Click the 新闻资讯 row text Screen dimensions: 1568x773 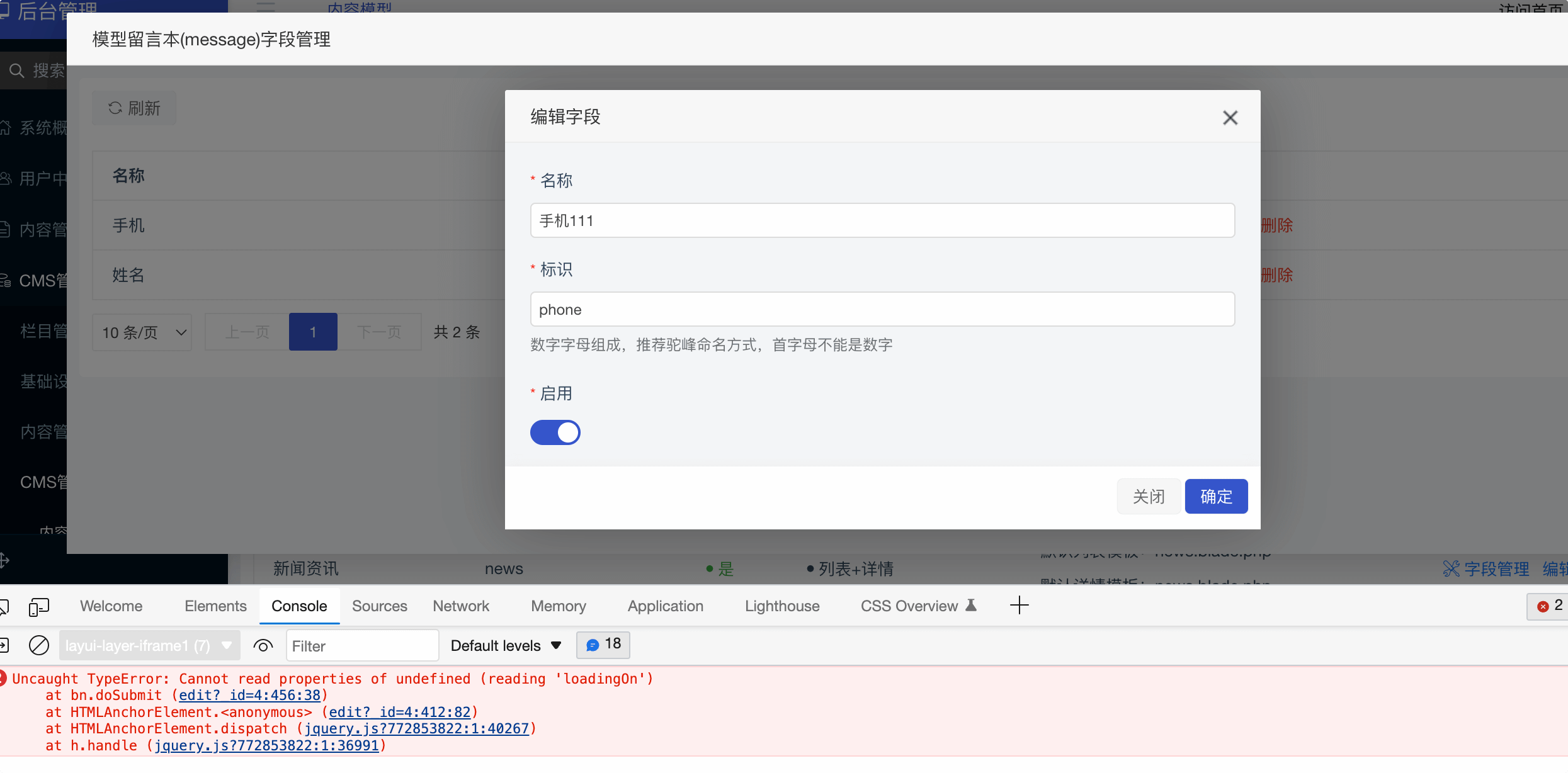306,569
